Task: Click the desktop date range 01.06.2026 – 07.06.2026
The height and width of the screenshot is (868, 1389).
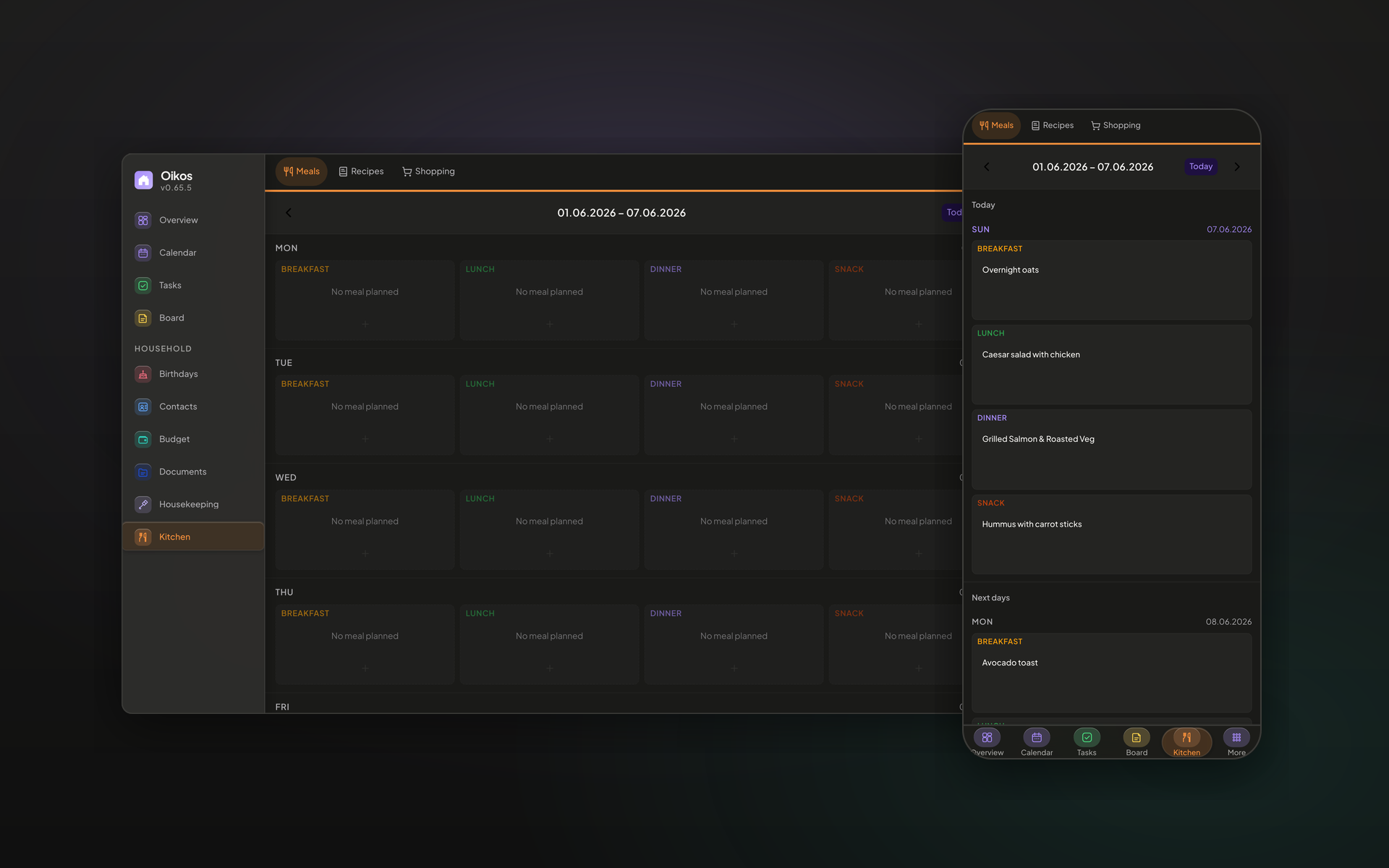Action: tap(621, 213)
